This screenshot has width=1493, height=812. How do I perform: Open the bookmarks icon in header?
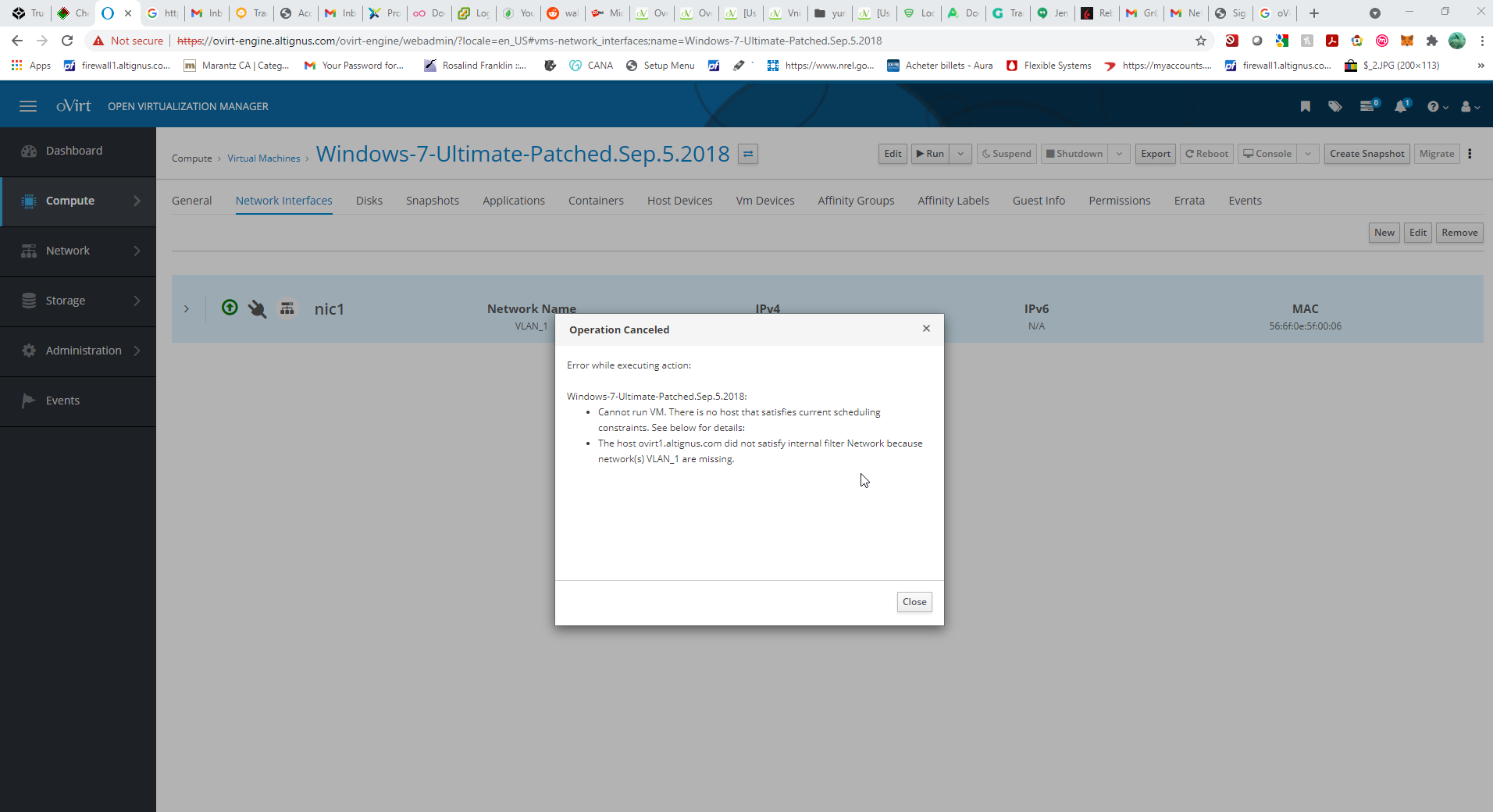[1305, 106]
